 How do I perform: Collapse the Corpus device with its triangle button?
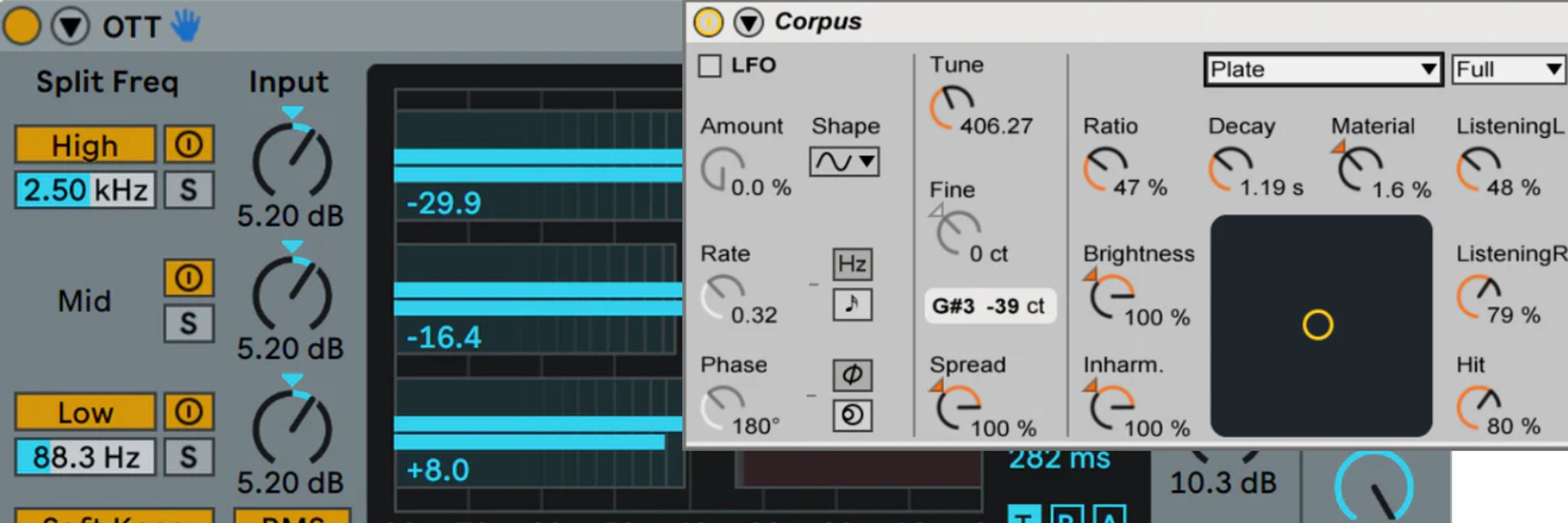tap(748, 22)
